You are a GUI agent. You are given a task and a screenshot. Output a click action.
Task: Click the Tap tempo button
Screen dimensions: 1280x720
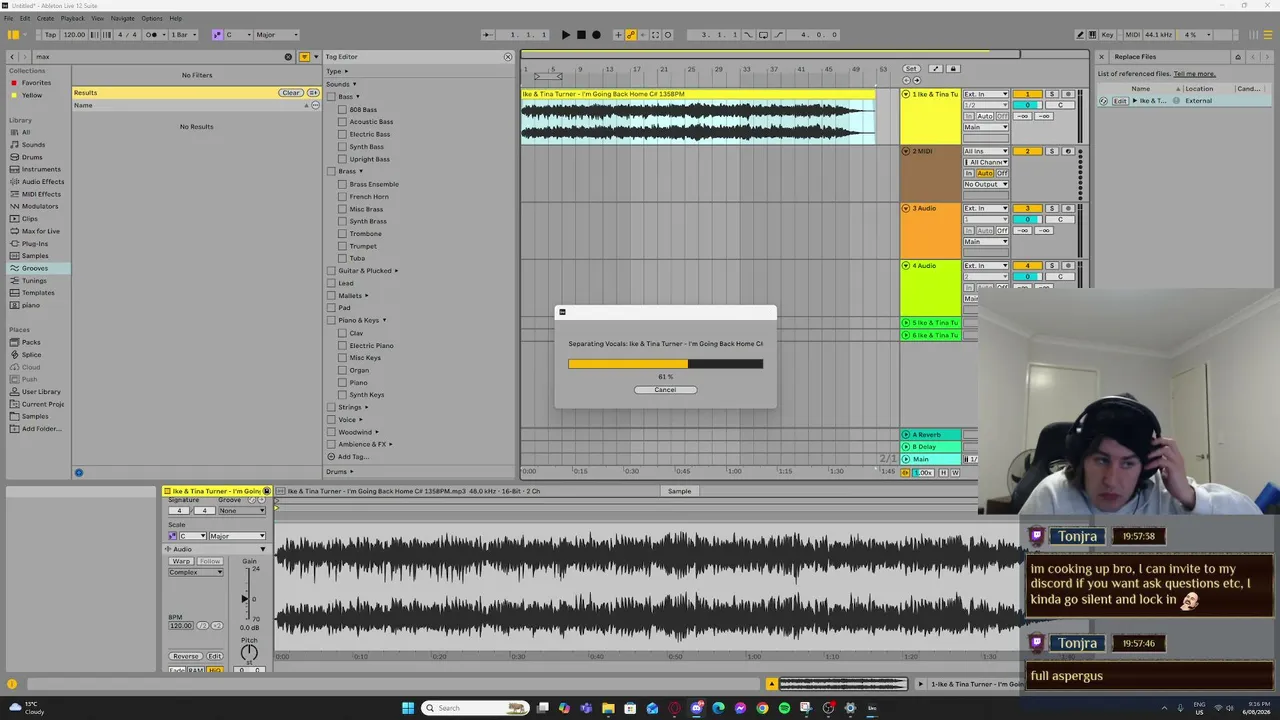pos(50,35)
